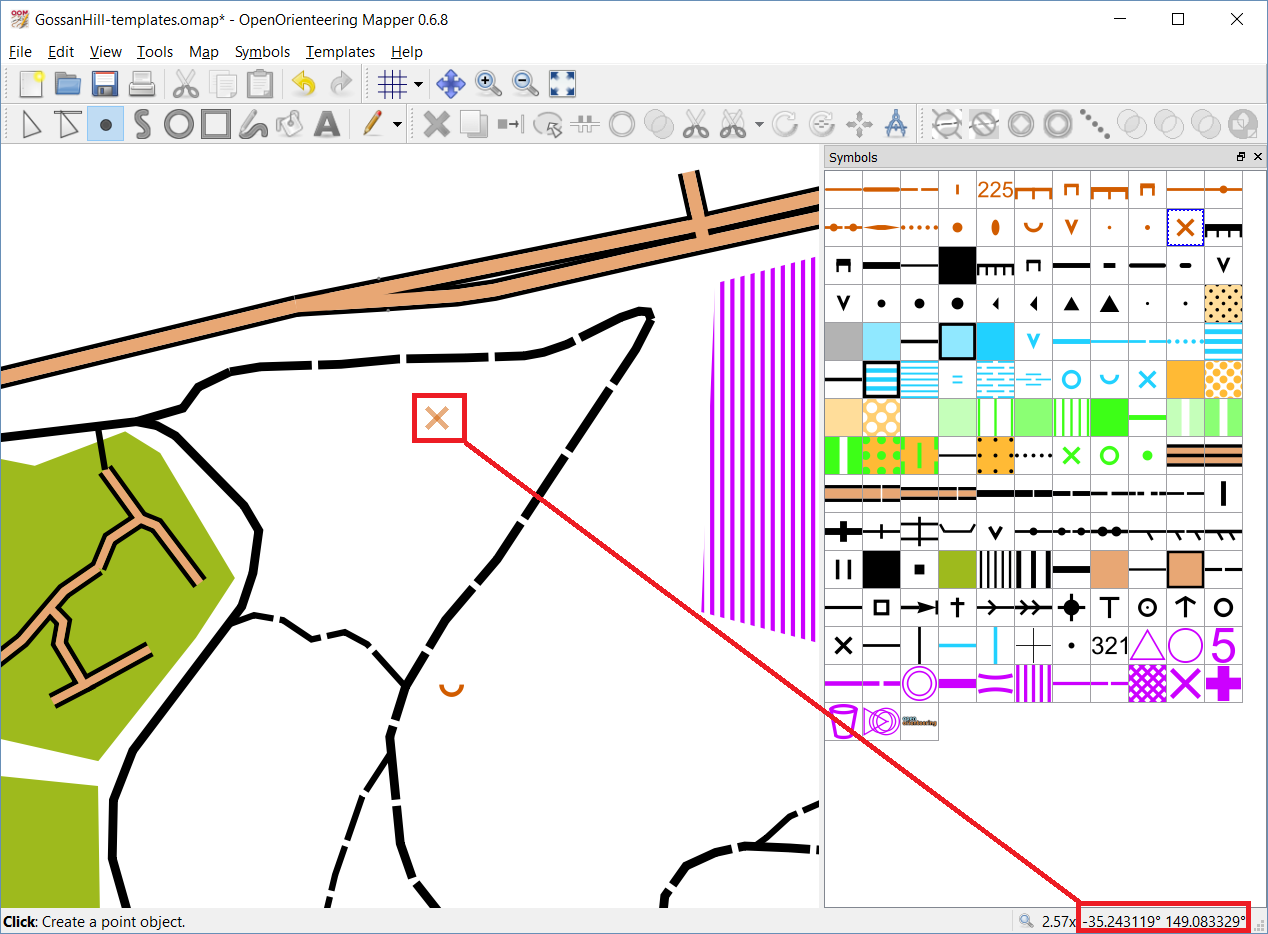Open the cut hole tool dropdown arrow
Image resolution: width=1268 pixels, height=934 pixels.
[760, 125]
